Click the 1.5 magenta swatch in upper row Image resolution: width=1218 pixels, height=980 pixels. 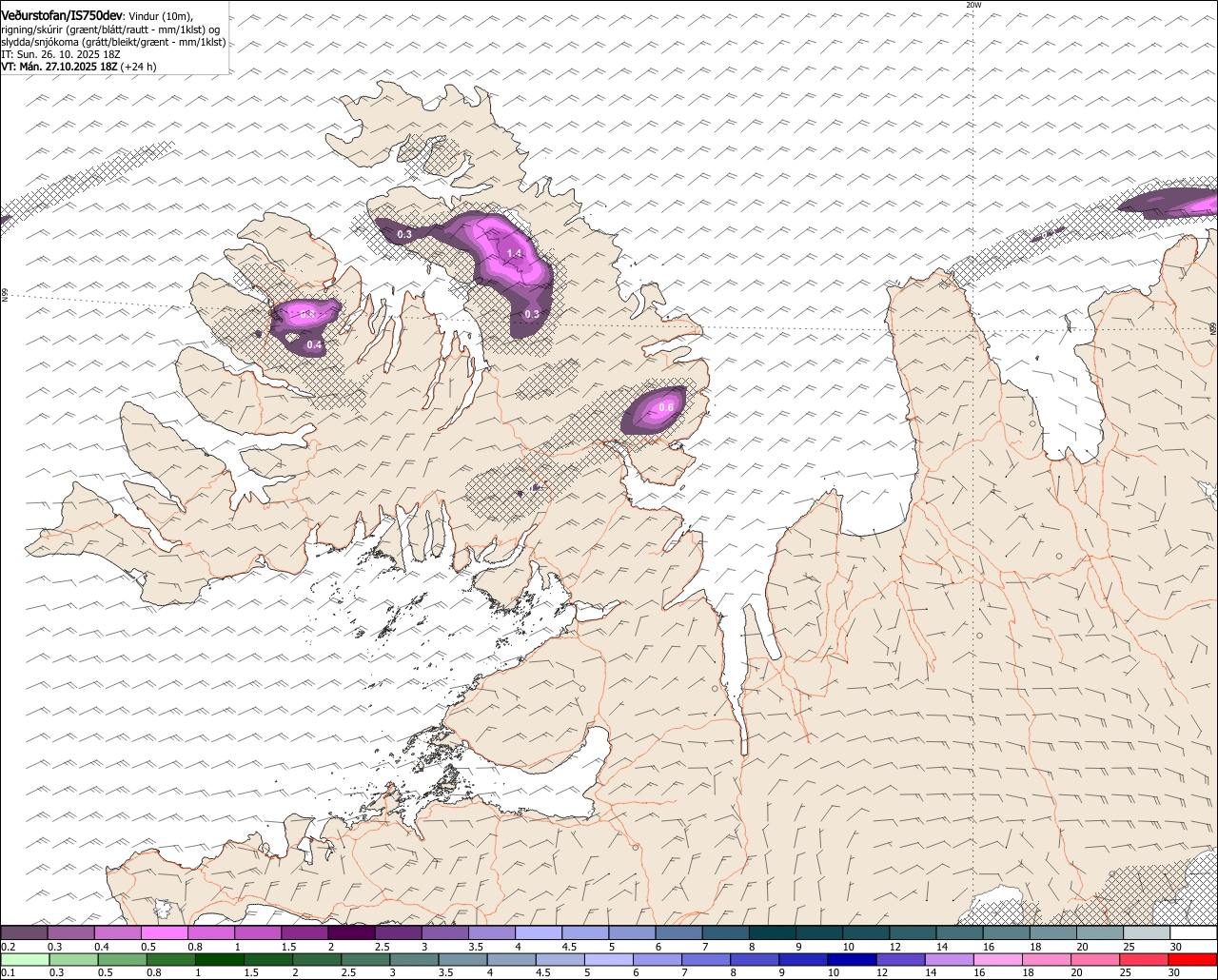point(304,932)
